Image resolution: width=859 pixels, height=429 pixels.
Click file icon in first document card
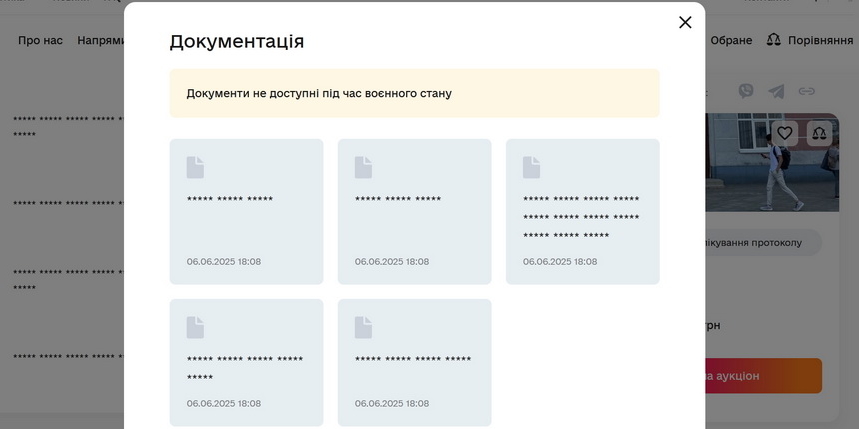click(x=195, y=168)
